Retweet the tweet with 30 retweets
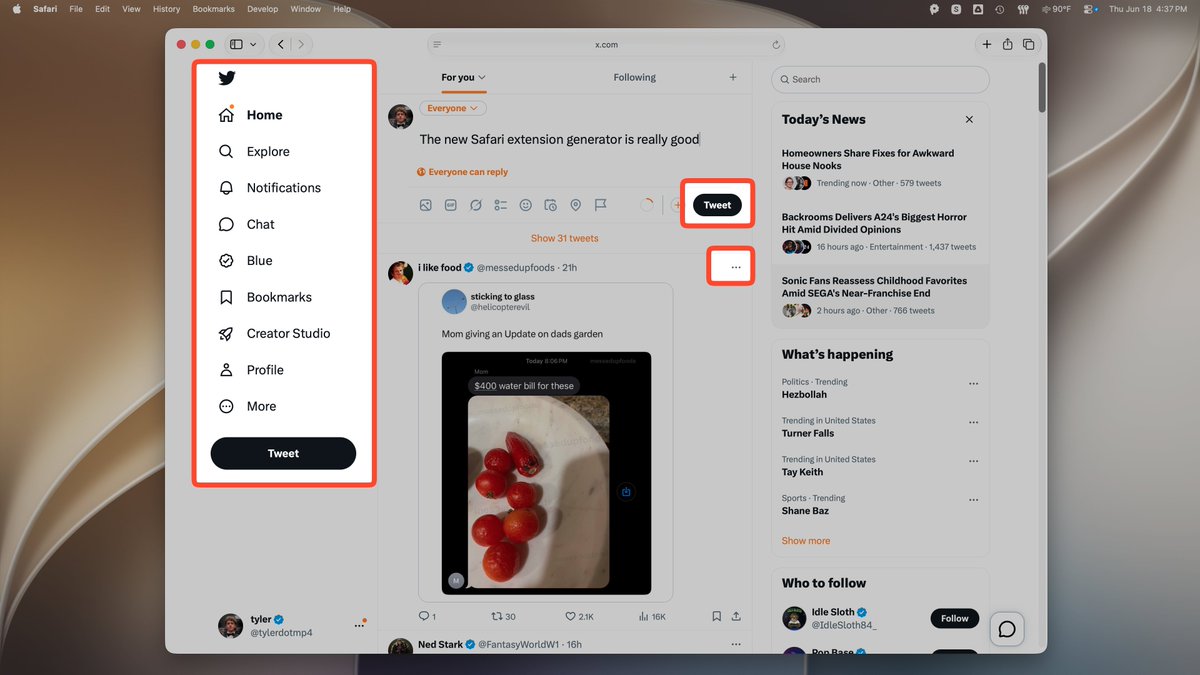This screenshot has height=675, width=1200. [x=503, y=617]
